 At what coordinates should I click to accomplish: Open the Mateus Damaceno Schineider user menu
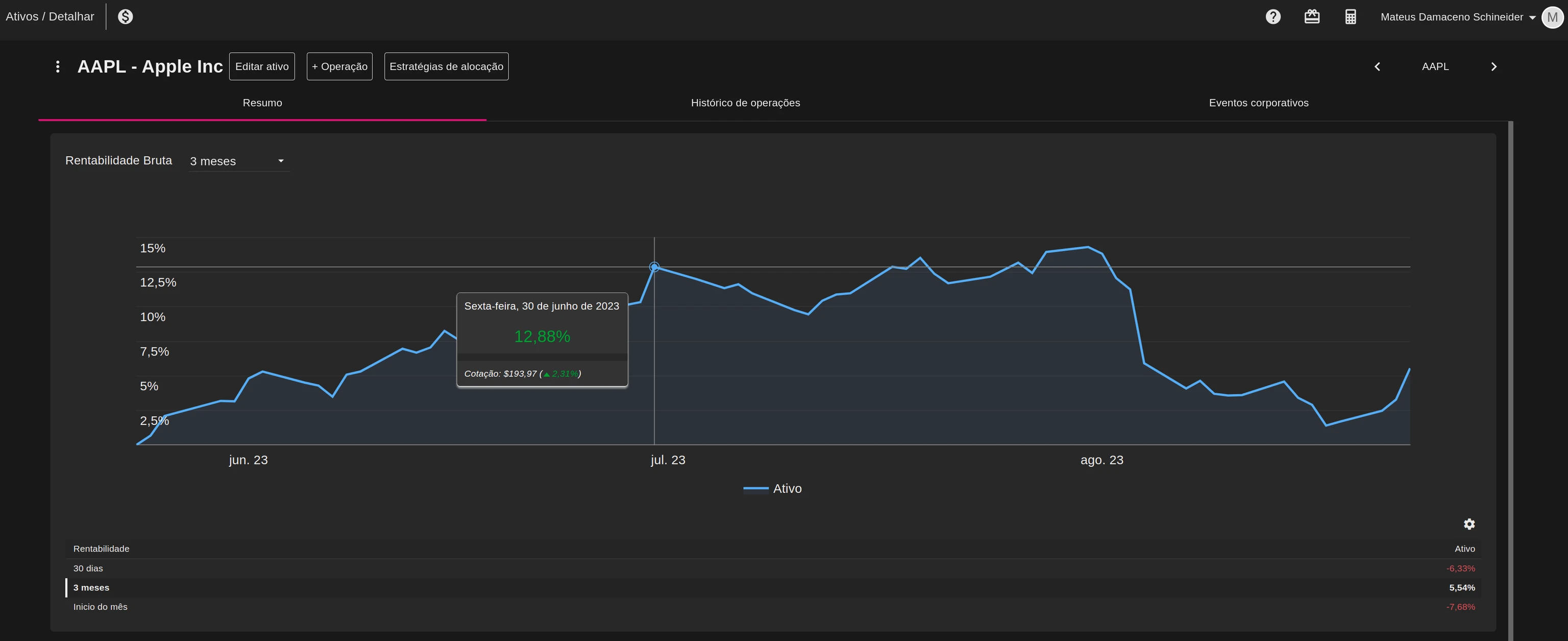[x=1457, y=17]
